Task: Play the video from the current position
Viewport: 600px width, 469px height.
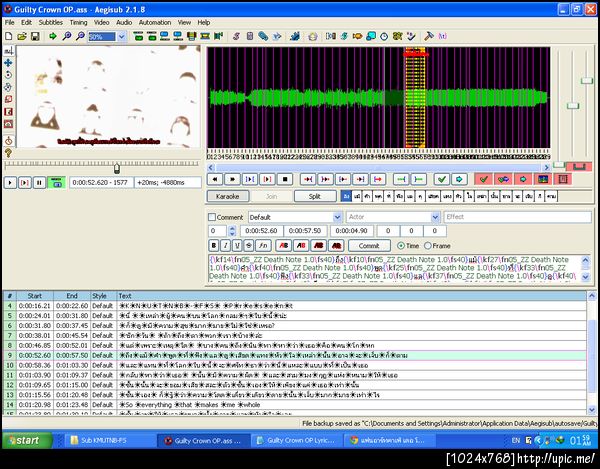Action: coord(10,182)
